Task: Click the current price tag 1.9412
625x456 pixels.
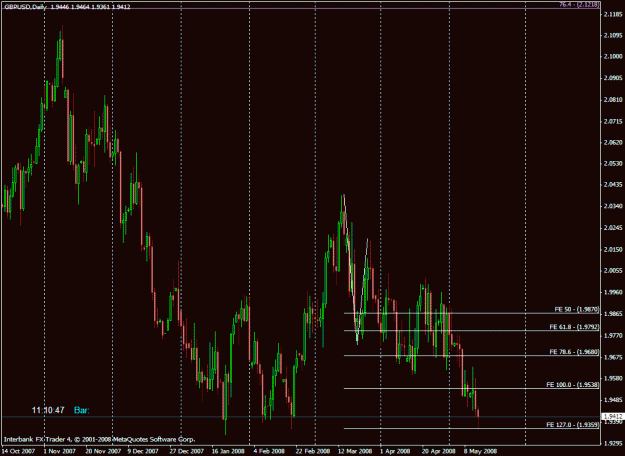Action: (613, 417)
